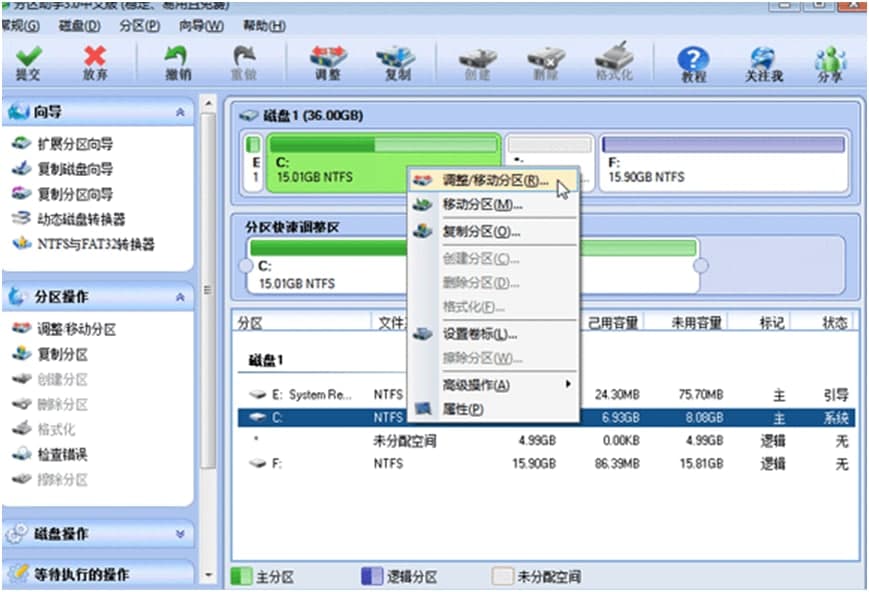Click the 撤销 (undo) toolbar icon

coord(177,63)
